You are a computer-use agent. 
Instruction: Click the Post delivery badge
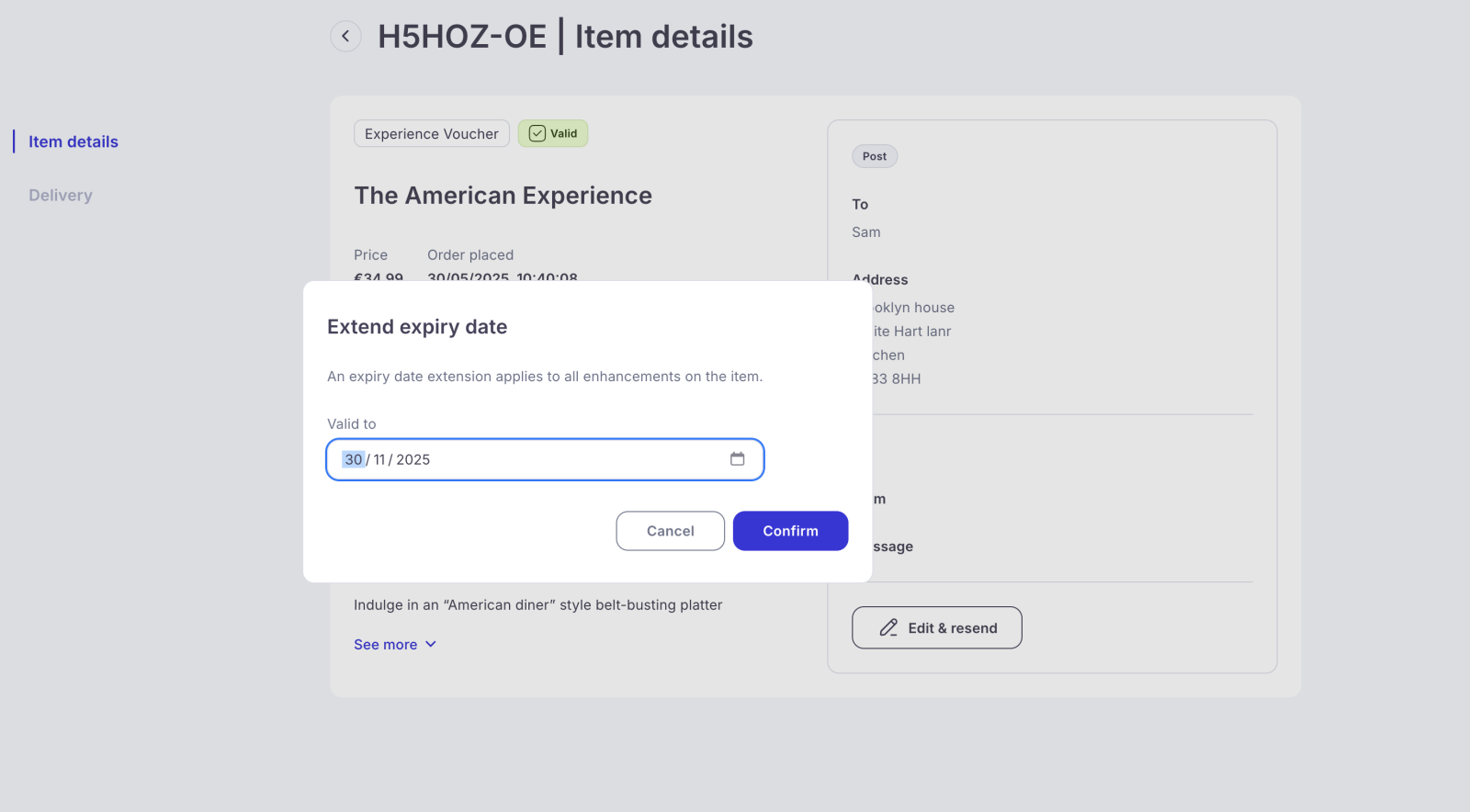tap(874, 157)
